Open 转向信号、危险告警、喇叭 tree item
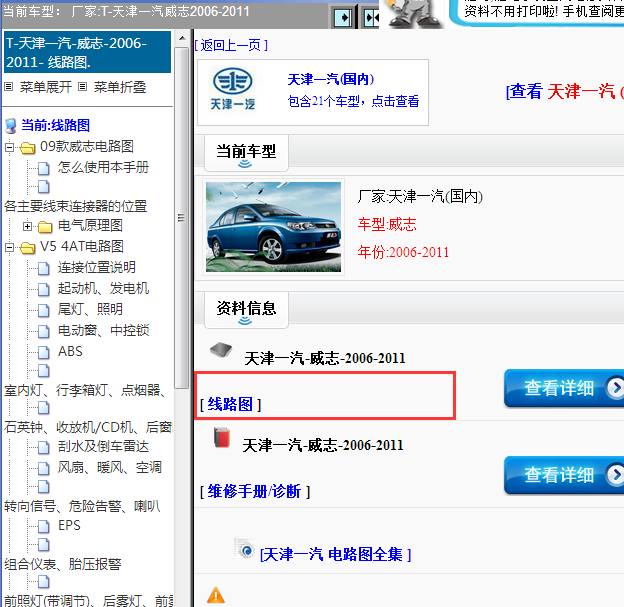 pos(82,506)
